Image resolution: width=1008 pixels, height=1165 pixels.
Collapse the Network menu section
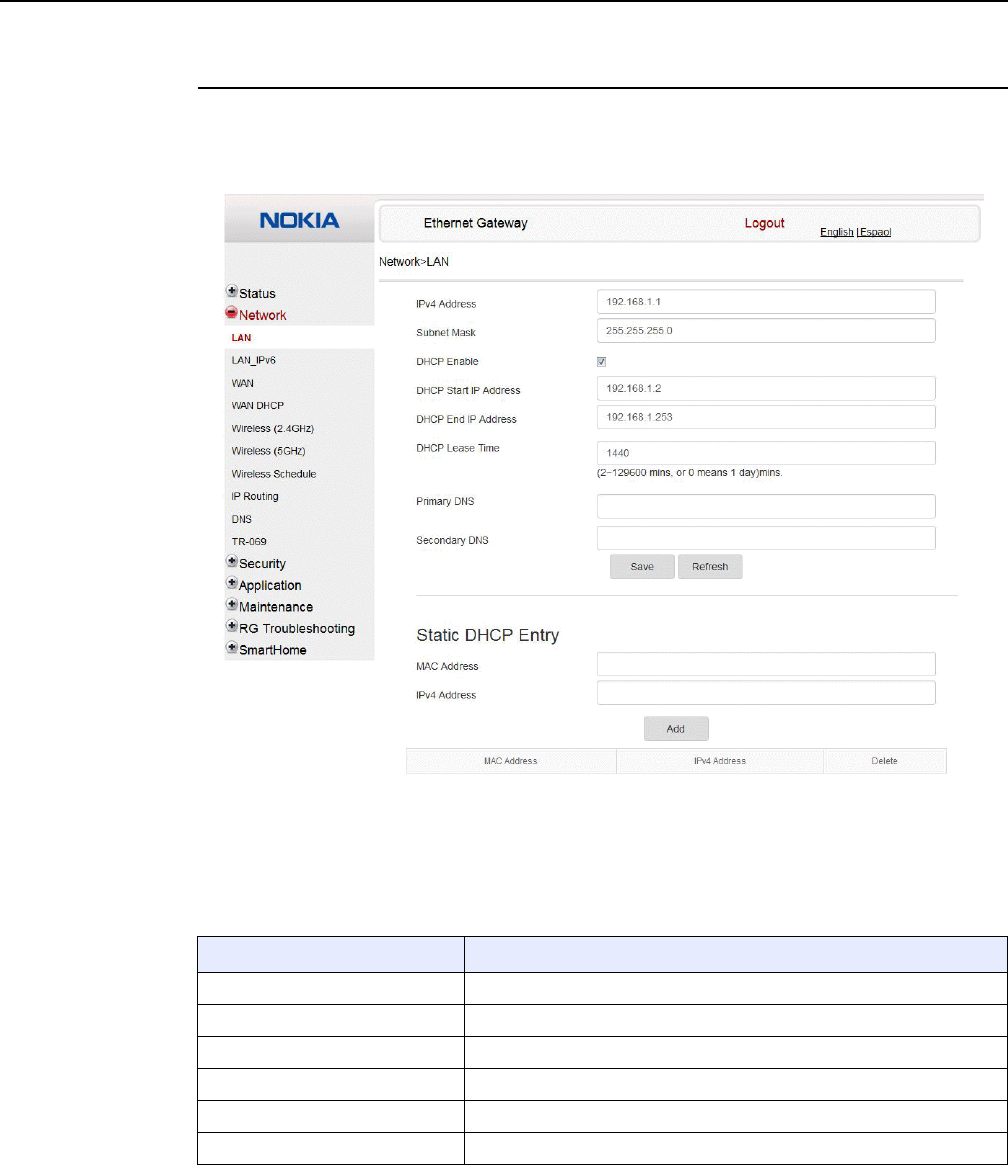click(256, 314)
